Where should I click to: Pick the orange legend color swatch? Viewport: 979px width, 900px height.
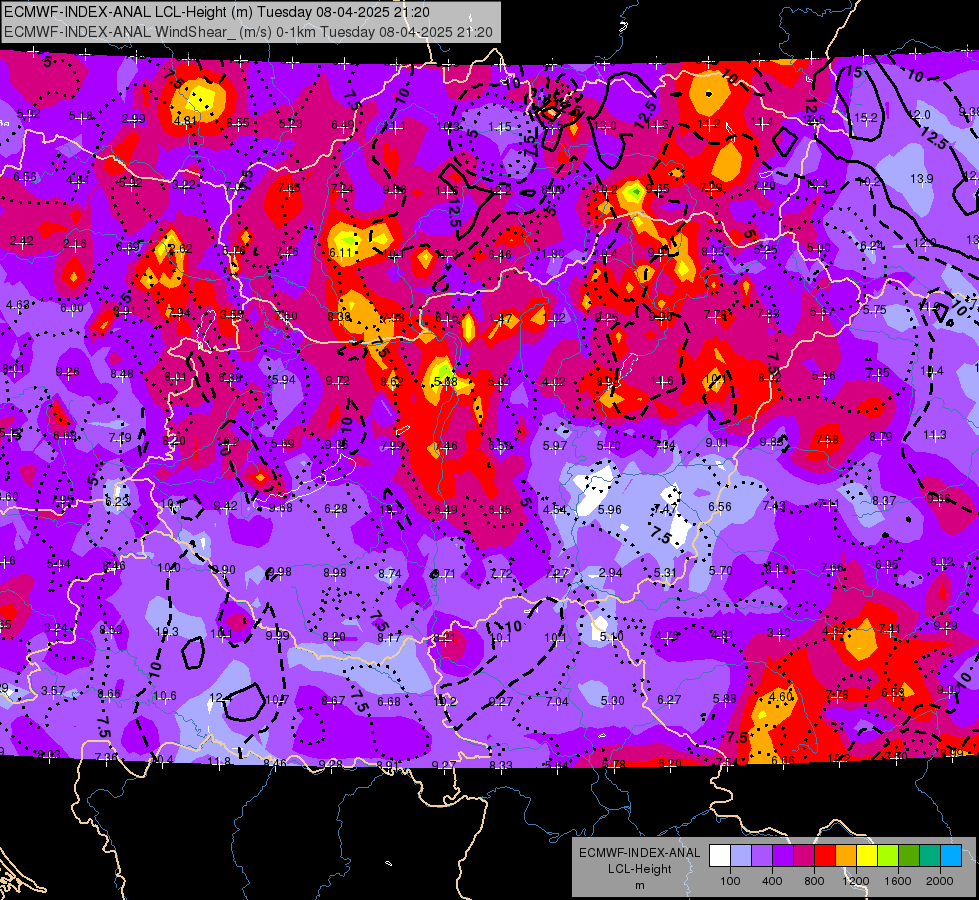(845, 856)
